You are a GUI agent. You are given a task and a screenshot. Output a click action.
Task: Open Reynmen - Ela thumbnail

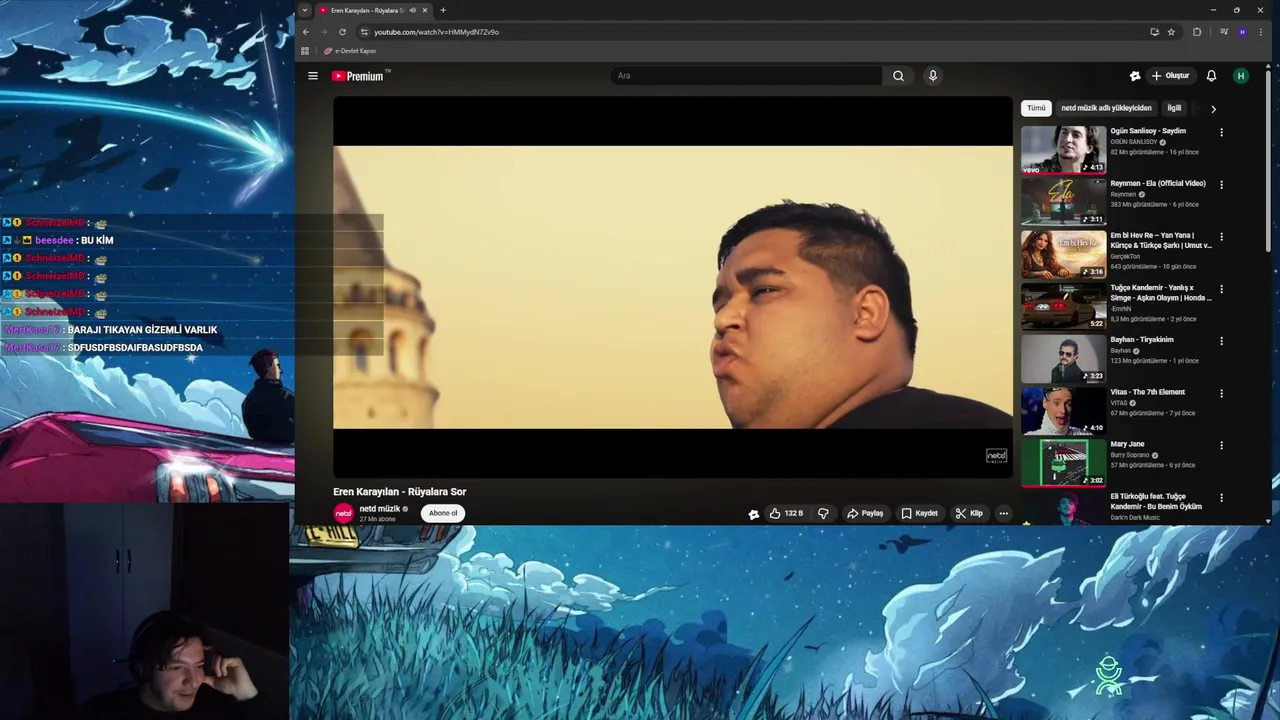point(1063,201)
